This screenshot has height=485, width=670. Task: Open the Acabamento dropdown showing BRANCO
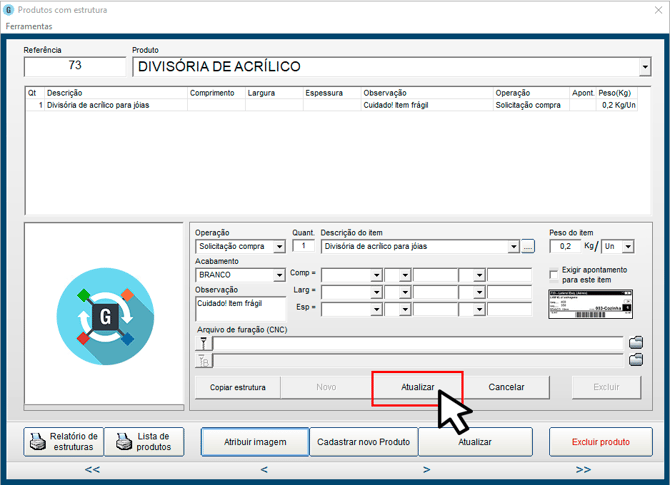(279, 275)
